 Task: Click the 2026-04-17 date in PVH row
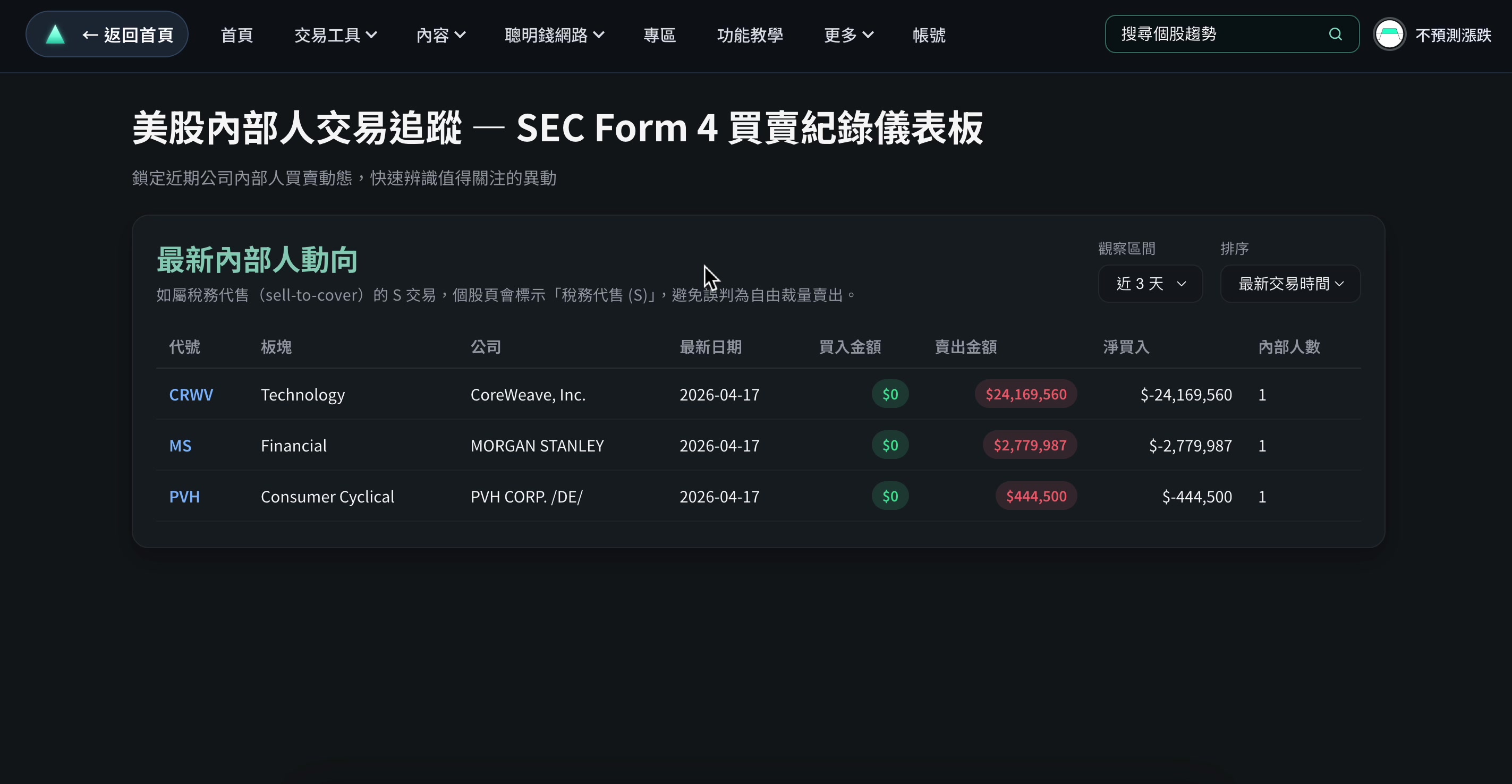[719, 497]
